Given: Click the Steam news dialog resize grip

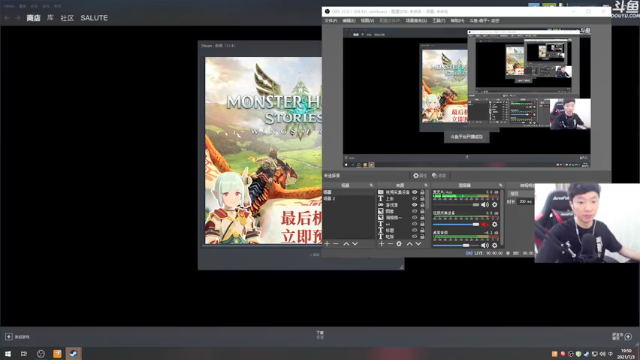Looking at the screenshot, I should click(x=402, y=267).
